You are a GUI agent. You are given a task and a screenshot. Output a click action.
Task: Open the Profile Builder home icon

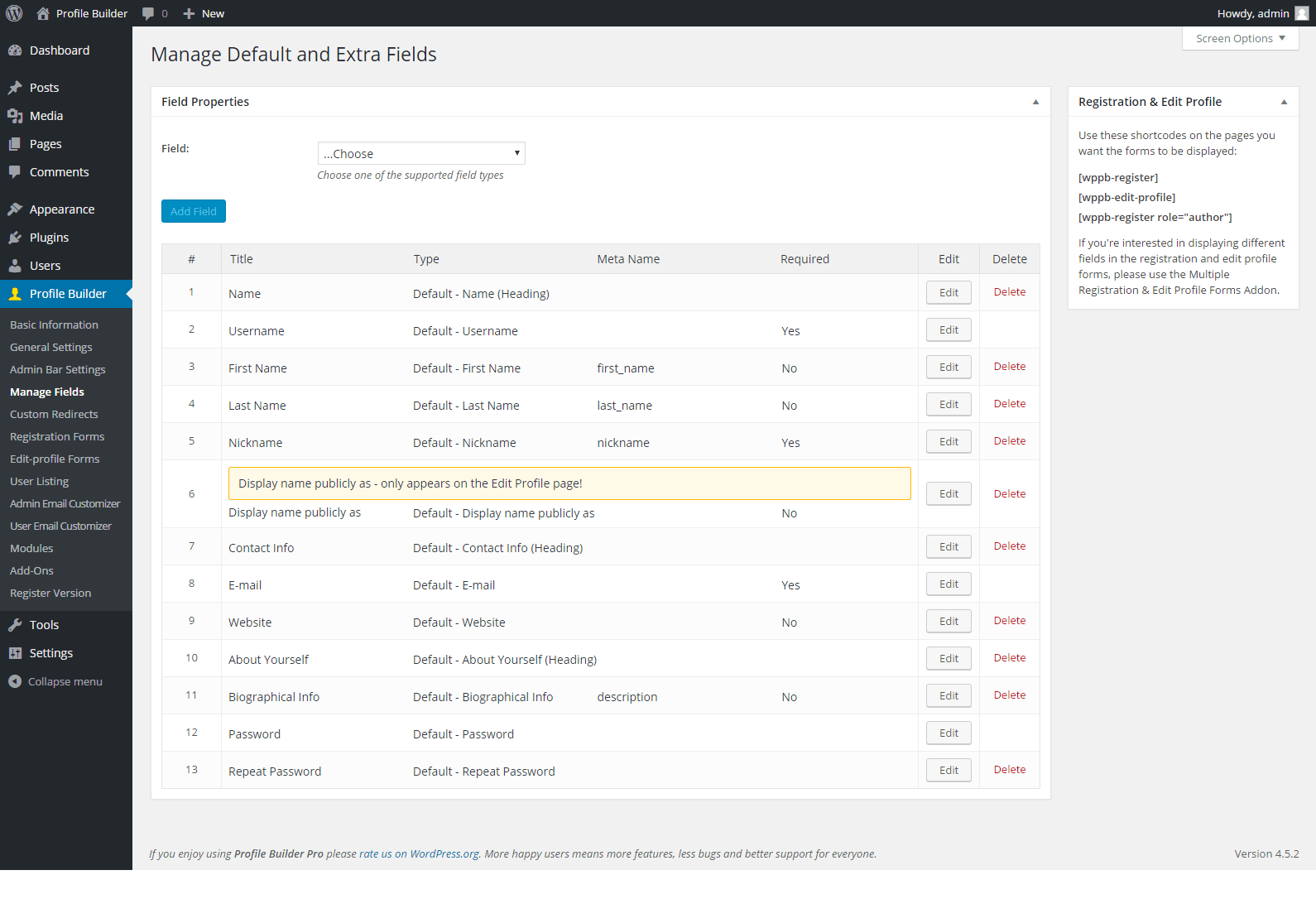[x=43, y=13]
